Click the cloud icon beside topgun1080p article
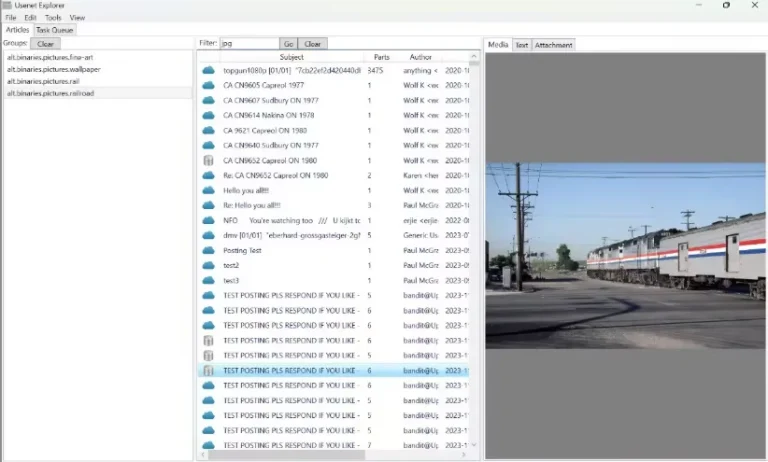 coord(208,70)
